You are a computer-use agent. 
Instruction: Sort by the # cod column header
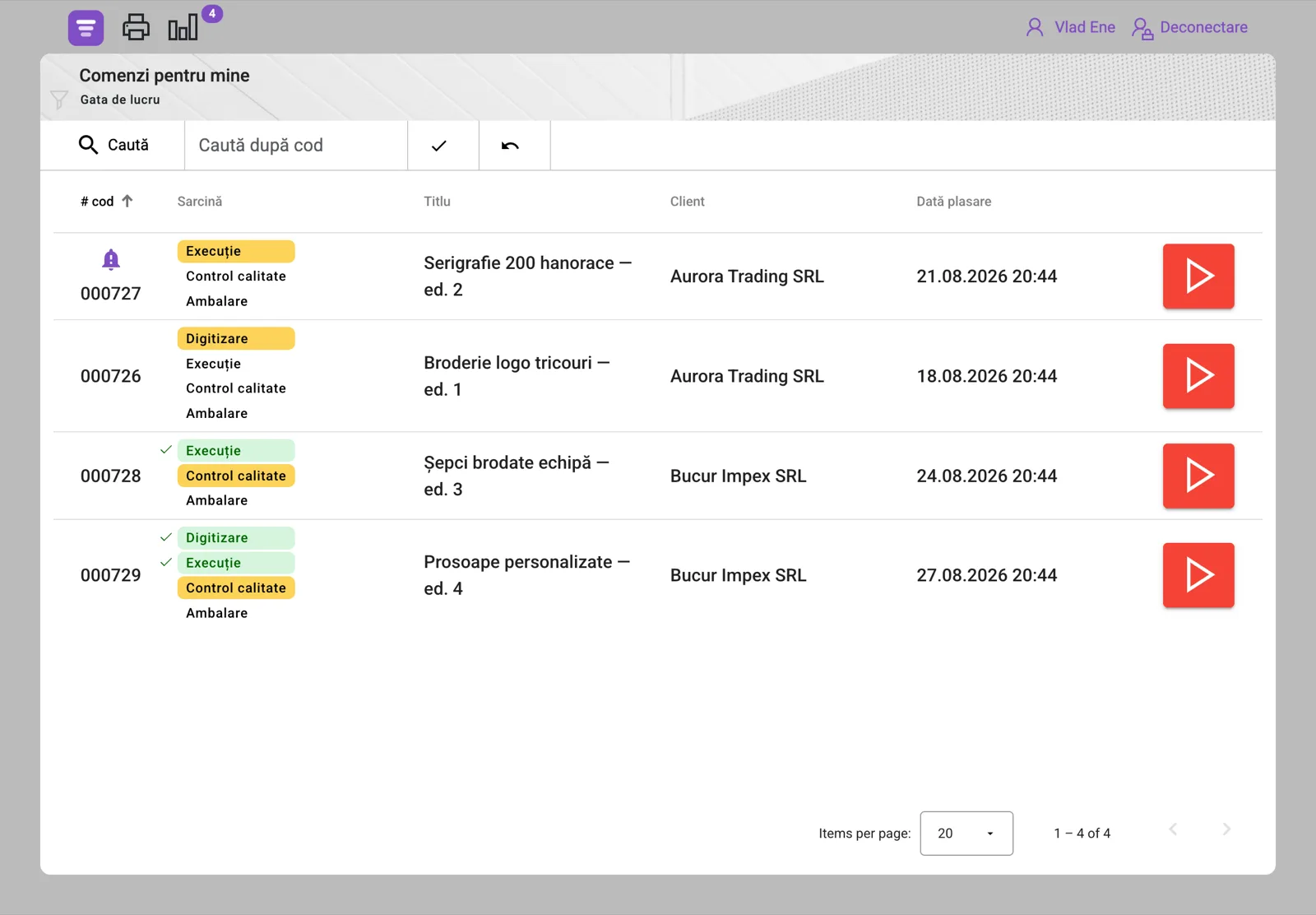[x=106, y=202]
